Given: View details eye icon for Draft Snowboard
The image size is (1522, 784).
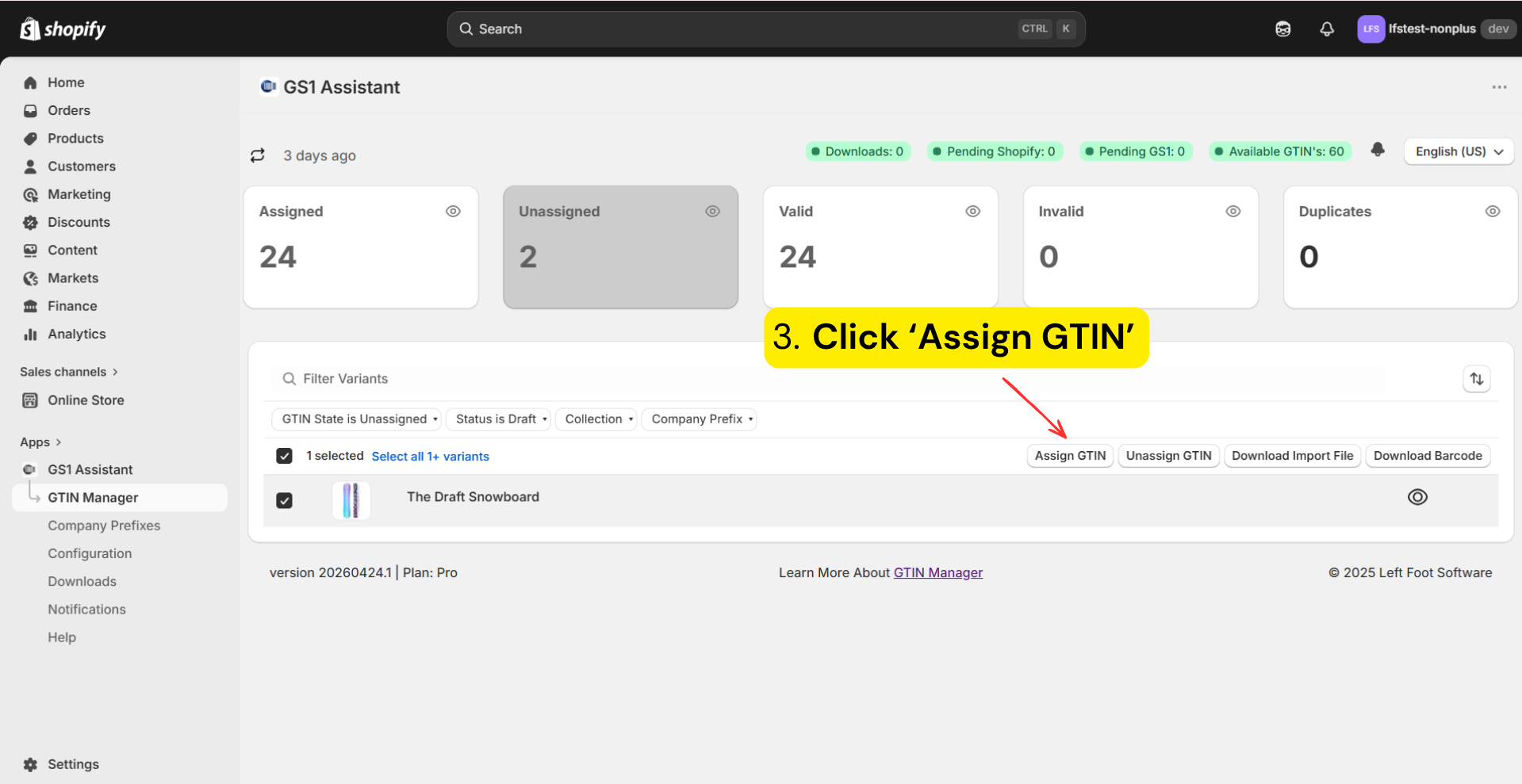Looking at the screenshot, I should 1417,497.
